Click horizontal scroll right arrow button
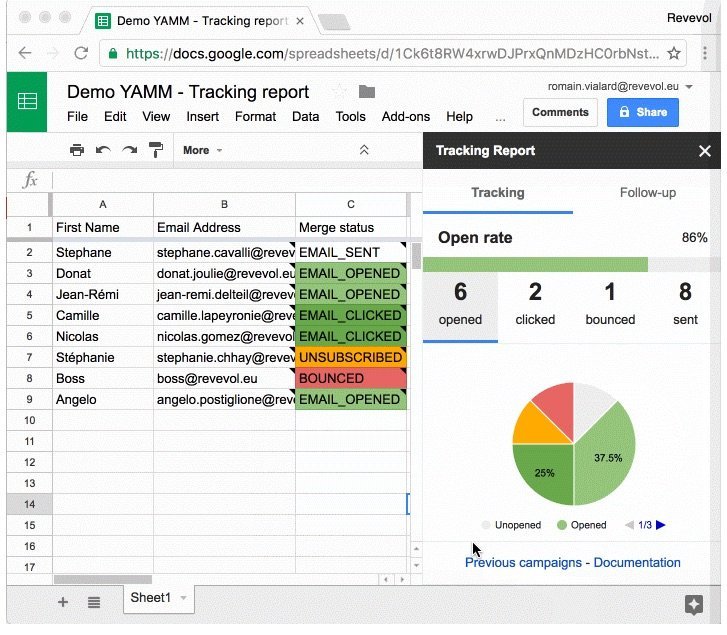 (402, 579)
